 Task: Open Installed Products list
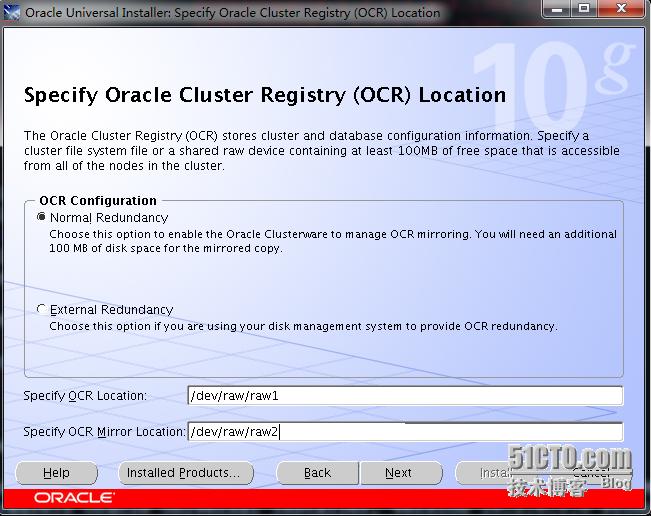click(x=186, y=473)
